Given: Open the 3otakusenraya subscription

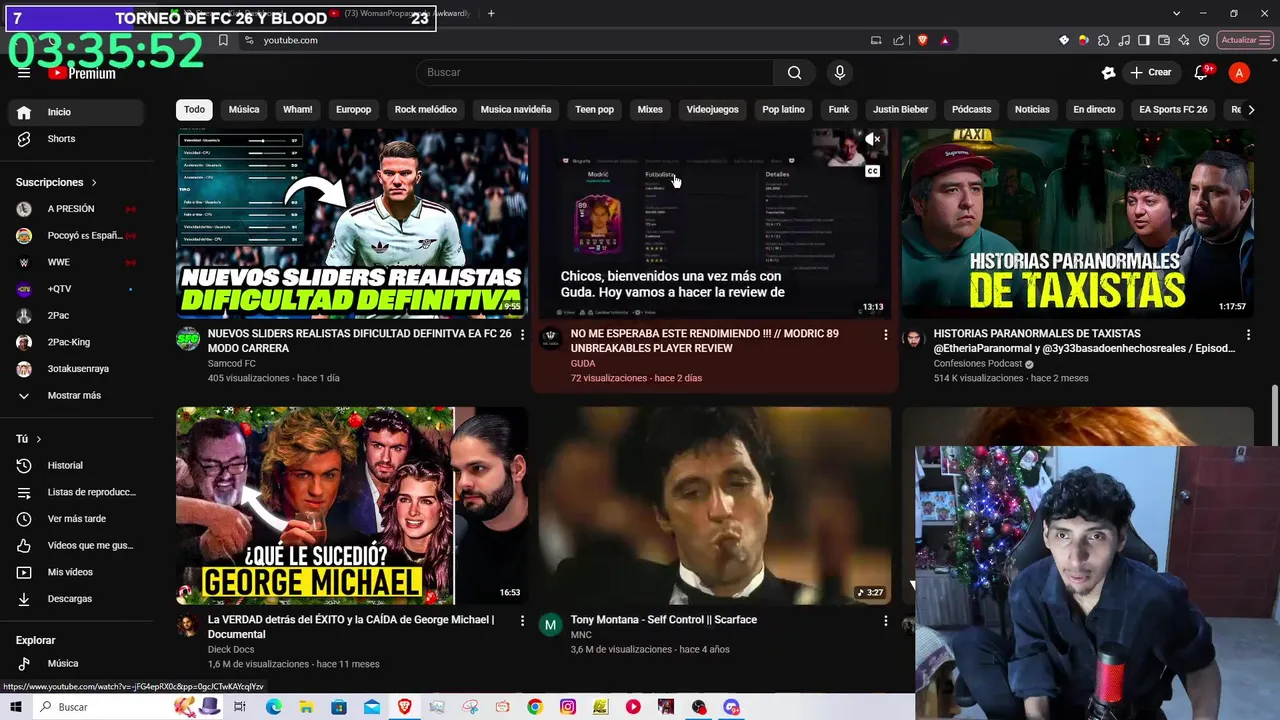Looking at the screenshot, I should pos(79,369).
